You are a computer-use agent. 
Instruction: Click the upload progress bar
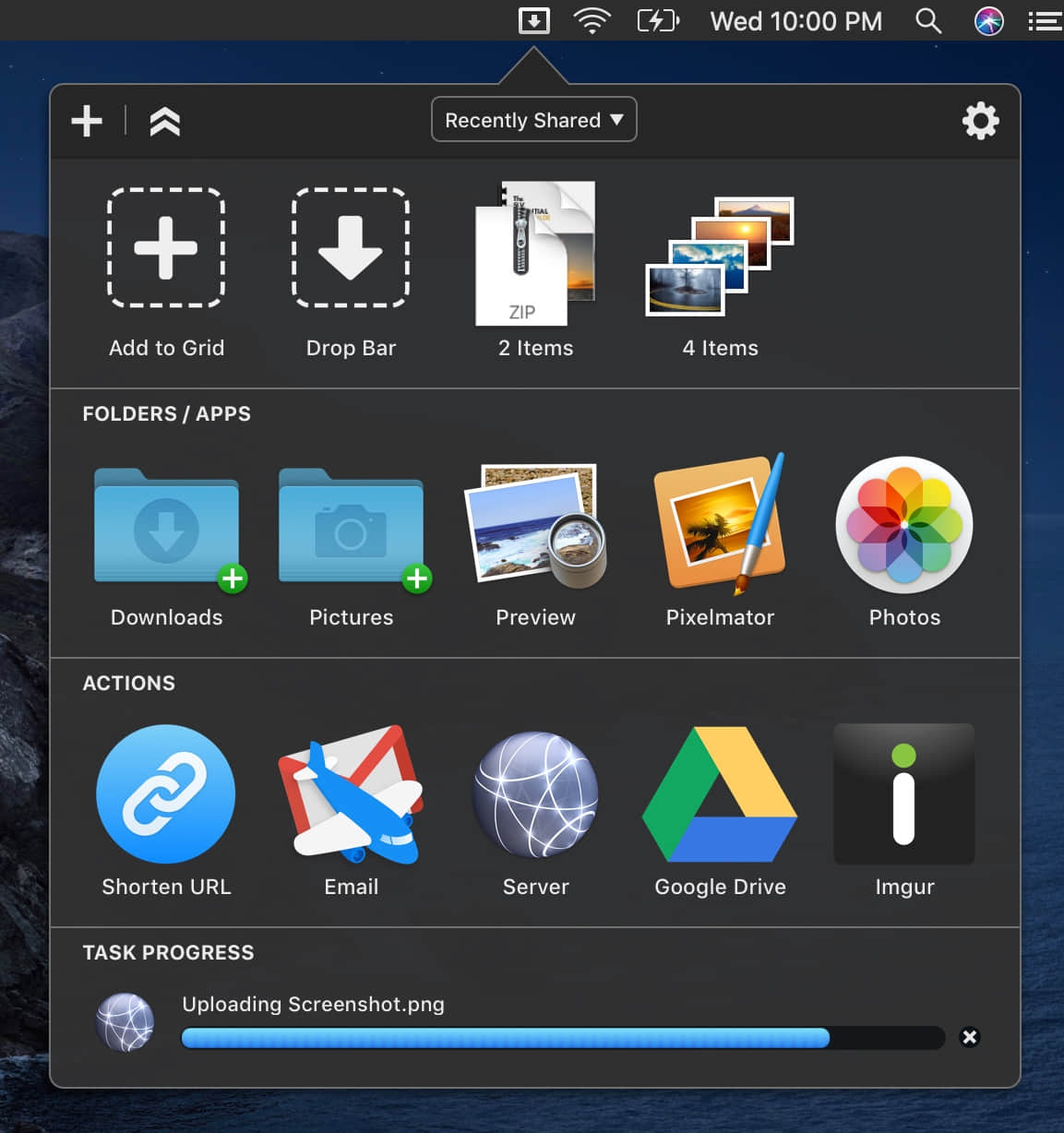563,1038
